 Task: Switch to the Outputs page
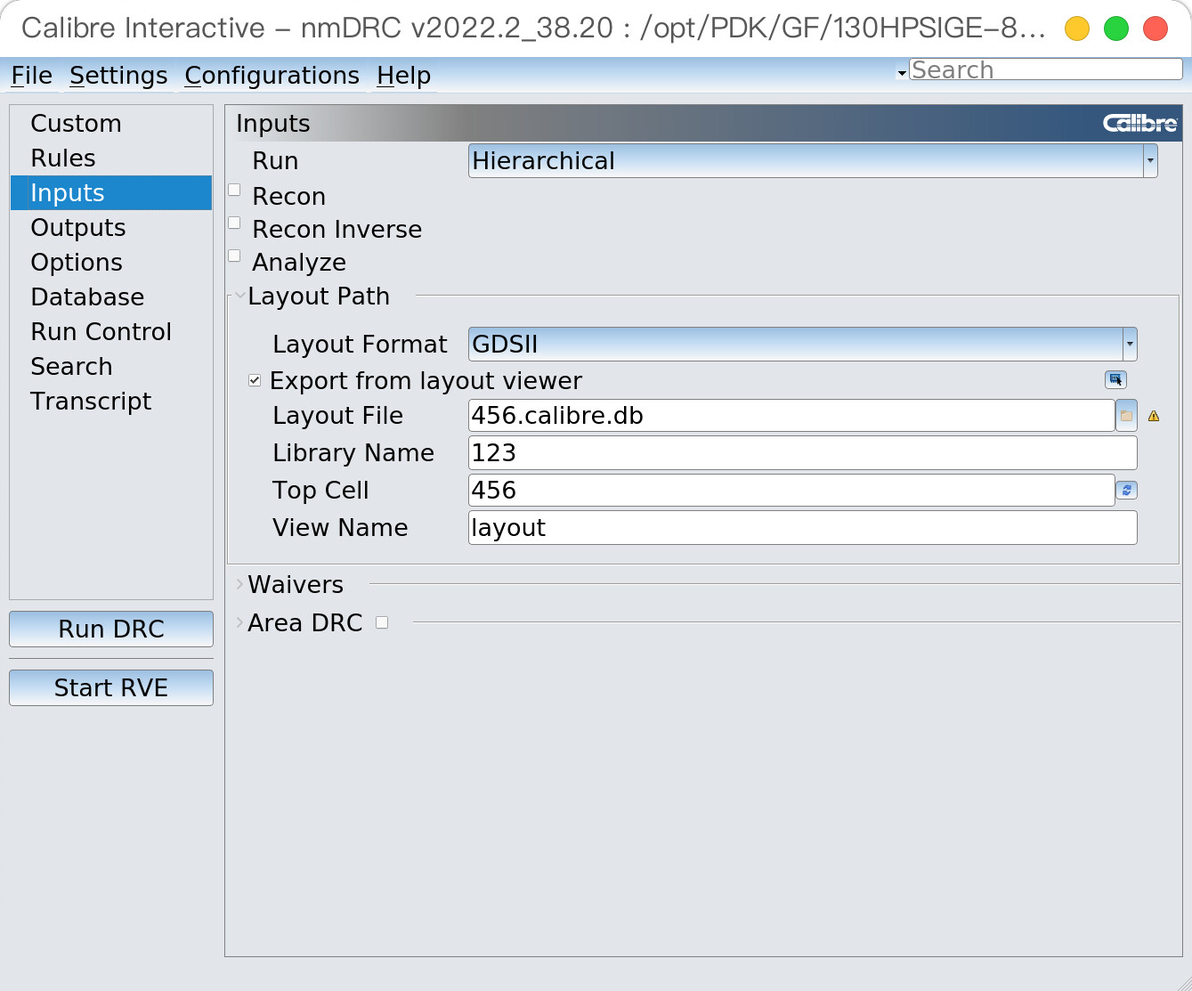(111, 227)
